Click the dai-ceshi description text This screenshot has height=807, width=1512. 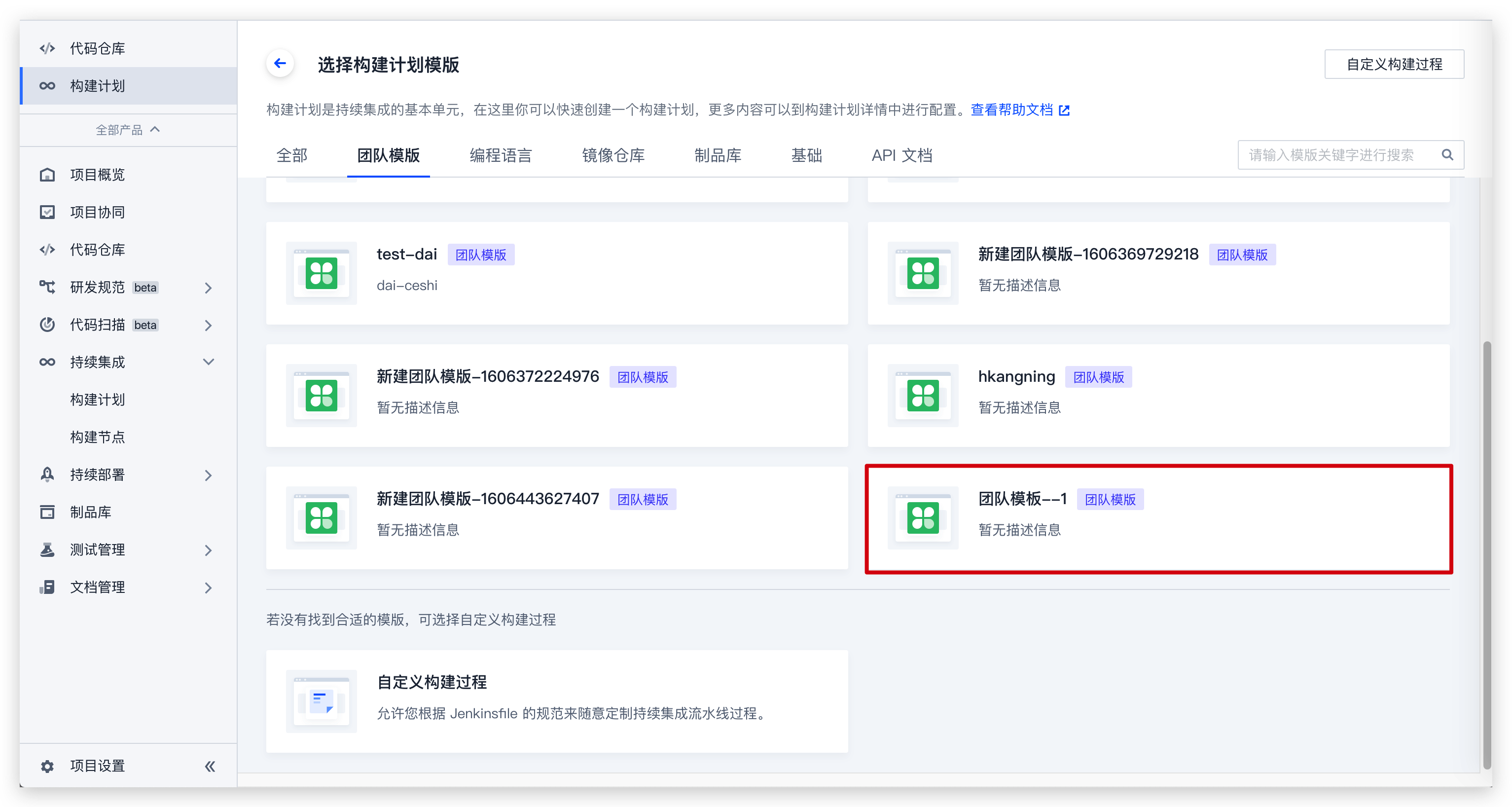click(407, 285)
